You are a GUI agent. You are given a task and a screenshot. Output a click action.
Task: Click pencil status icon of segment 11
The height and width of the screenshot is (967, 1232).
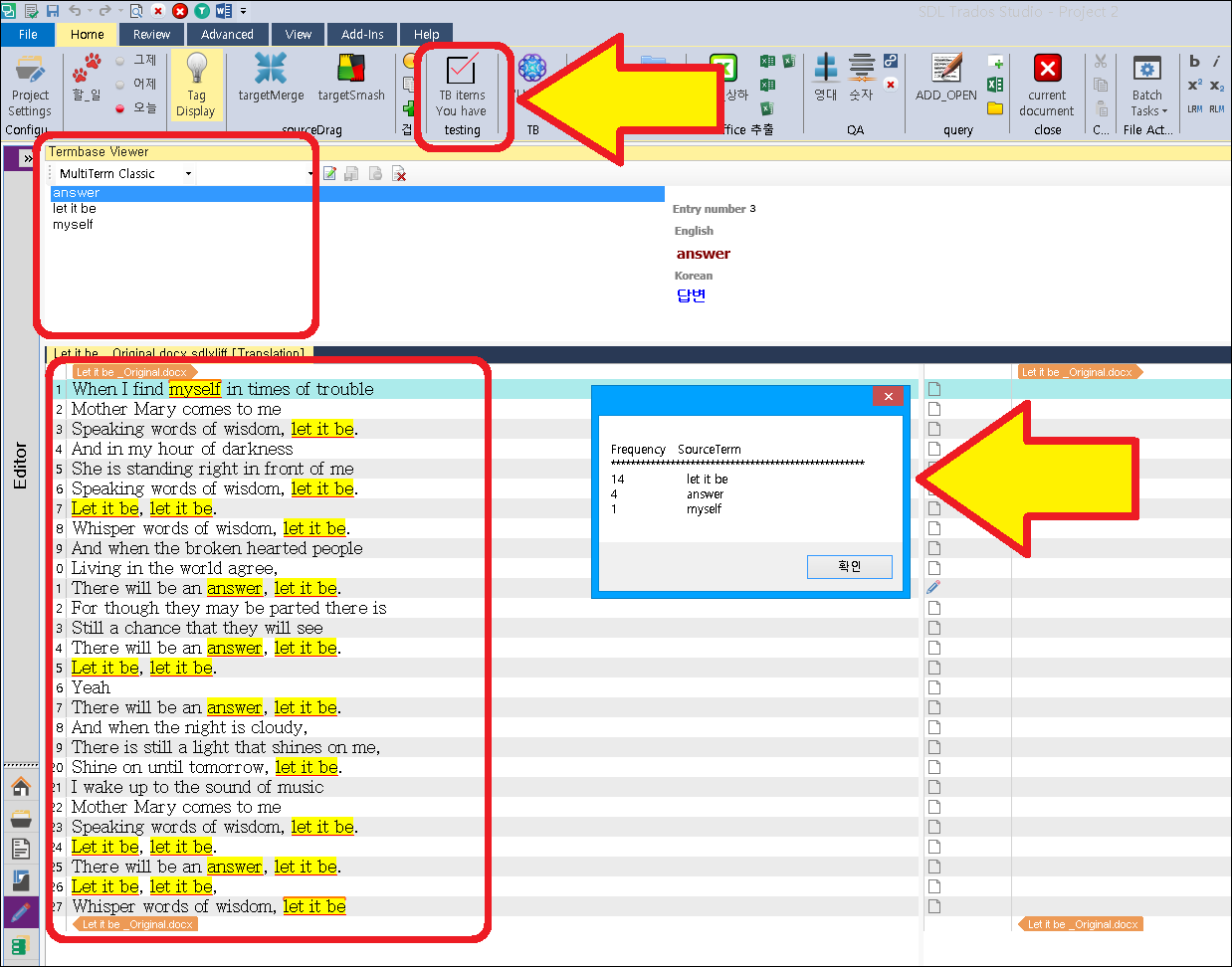pyautogui.click(x=933, y=588)
